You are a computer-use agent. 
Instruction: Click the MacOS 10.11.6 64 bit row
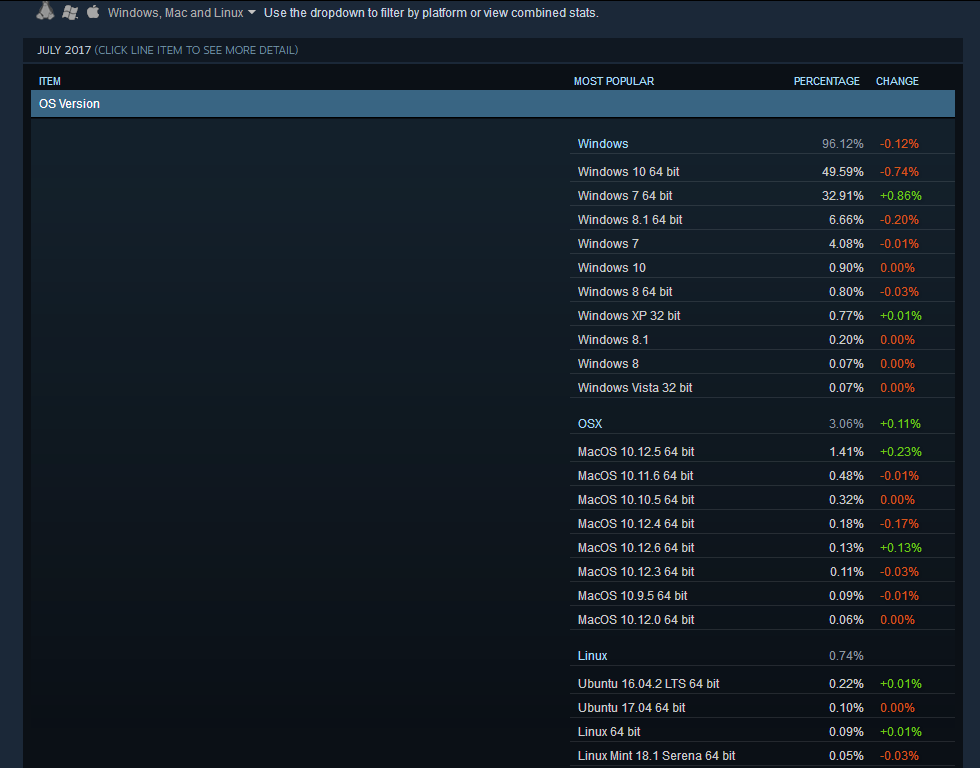[762, 476]
